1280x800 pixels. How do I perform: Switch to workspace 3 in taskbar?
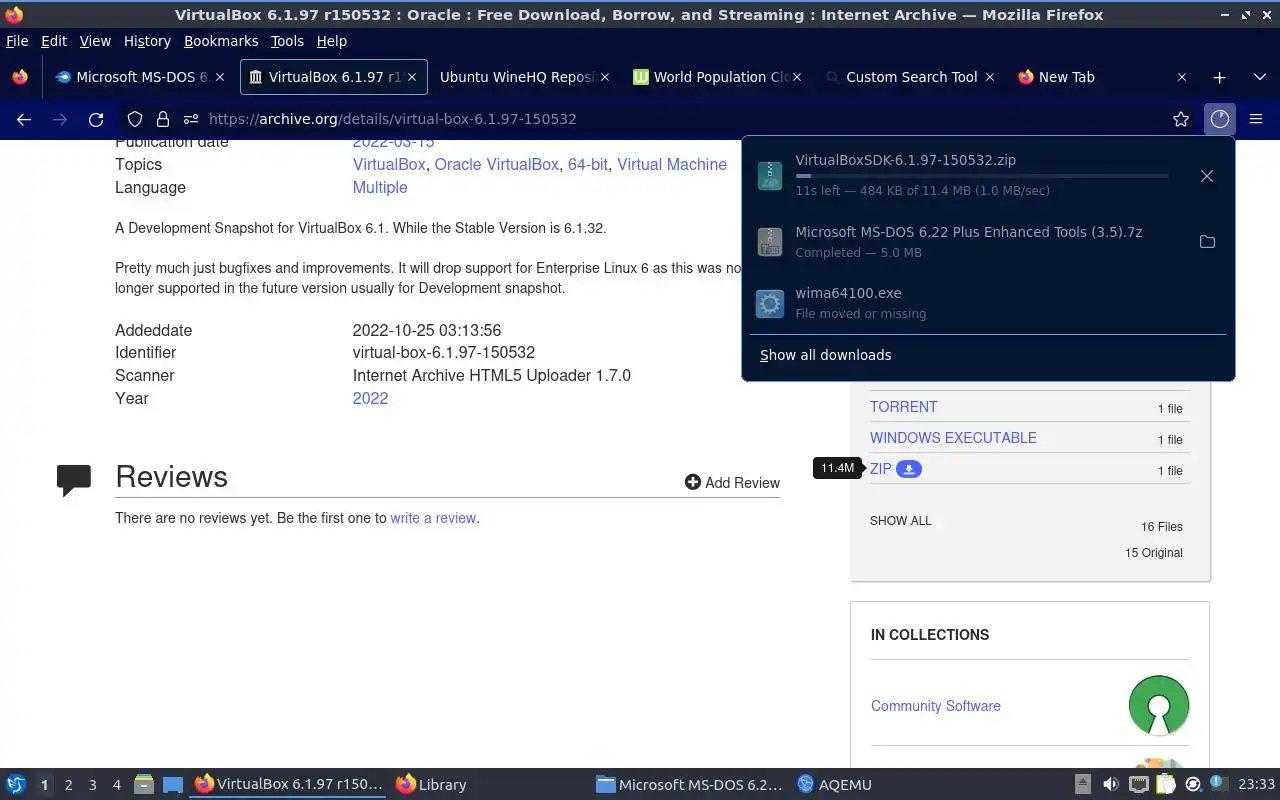click(92, 785)
